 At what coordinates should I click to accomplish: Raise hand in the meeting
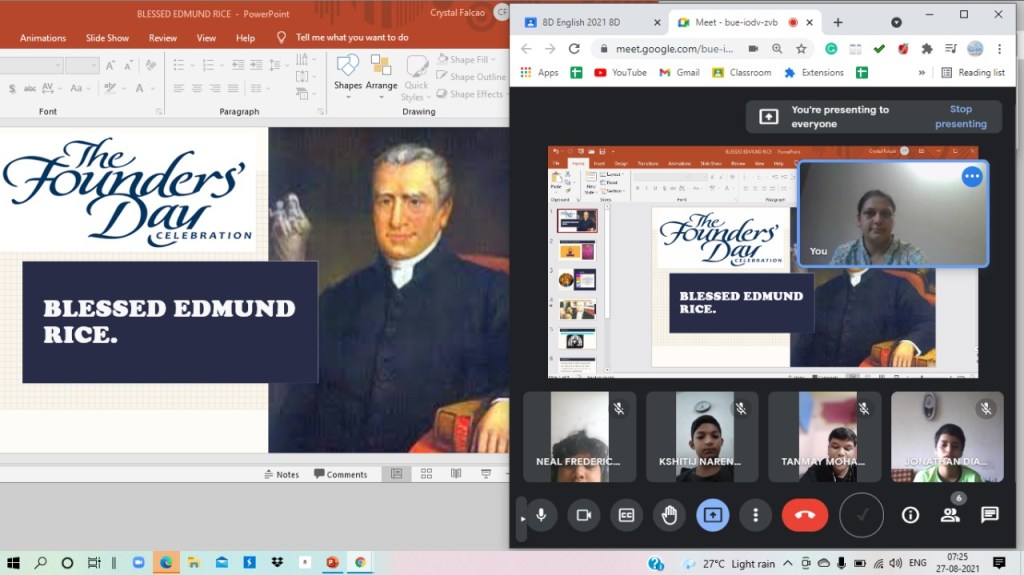[670, 515]
